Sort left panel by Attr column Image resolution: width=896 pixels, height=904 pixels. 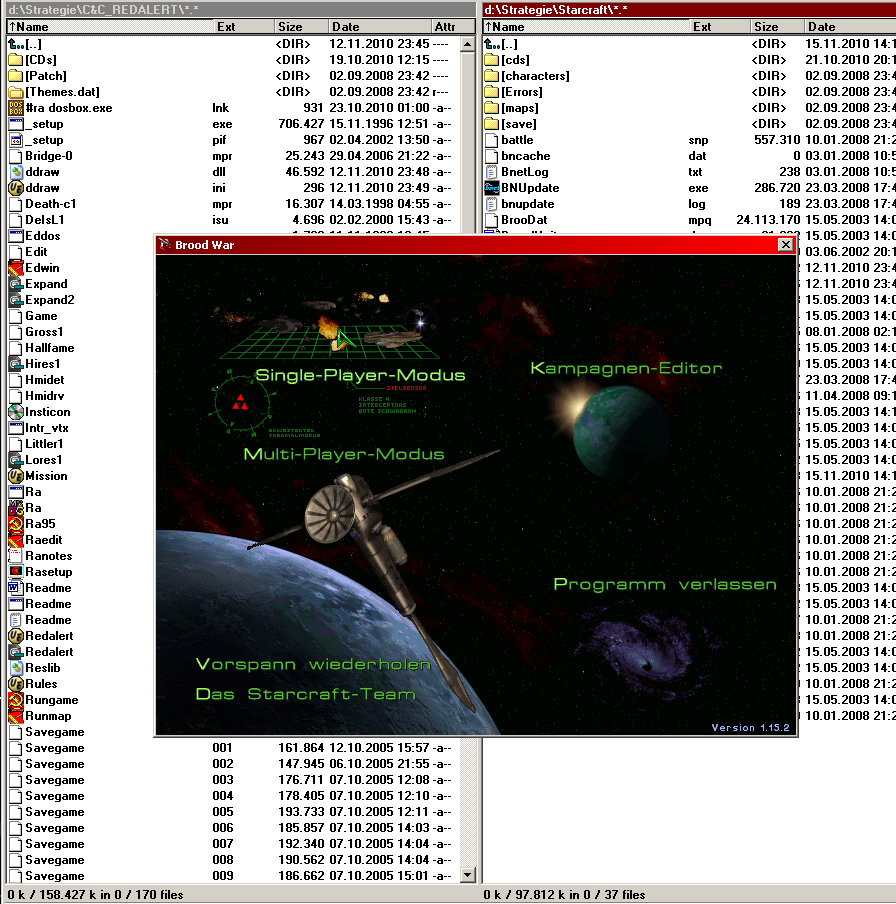[x=453, y=27]
